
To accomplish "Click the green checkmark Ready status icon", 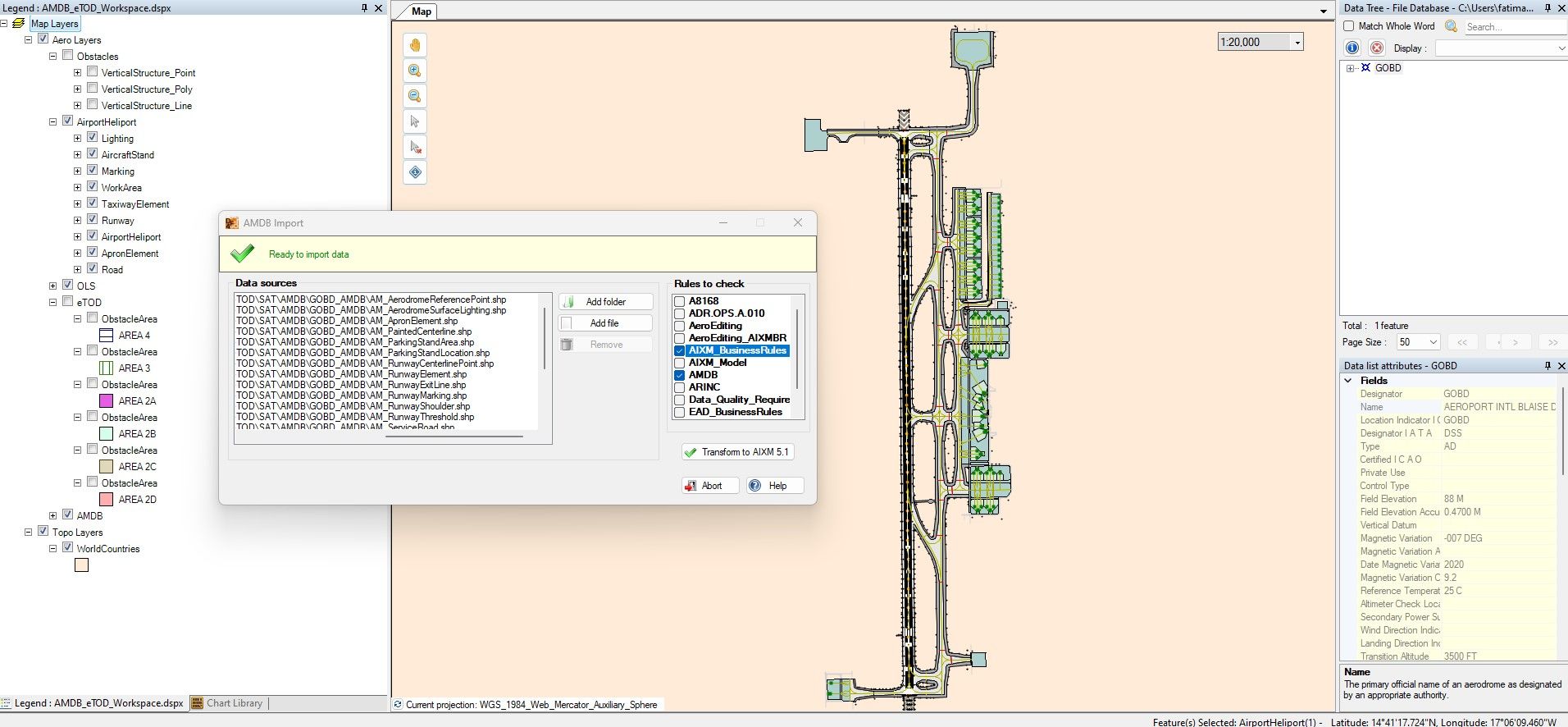I will point(243,254).
